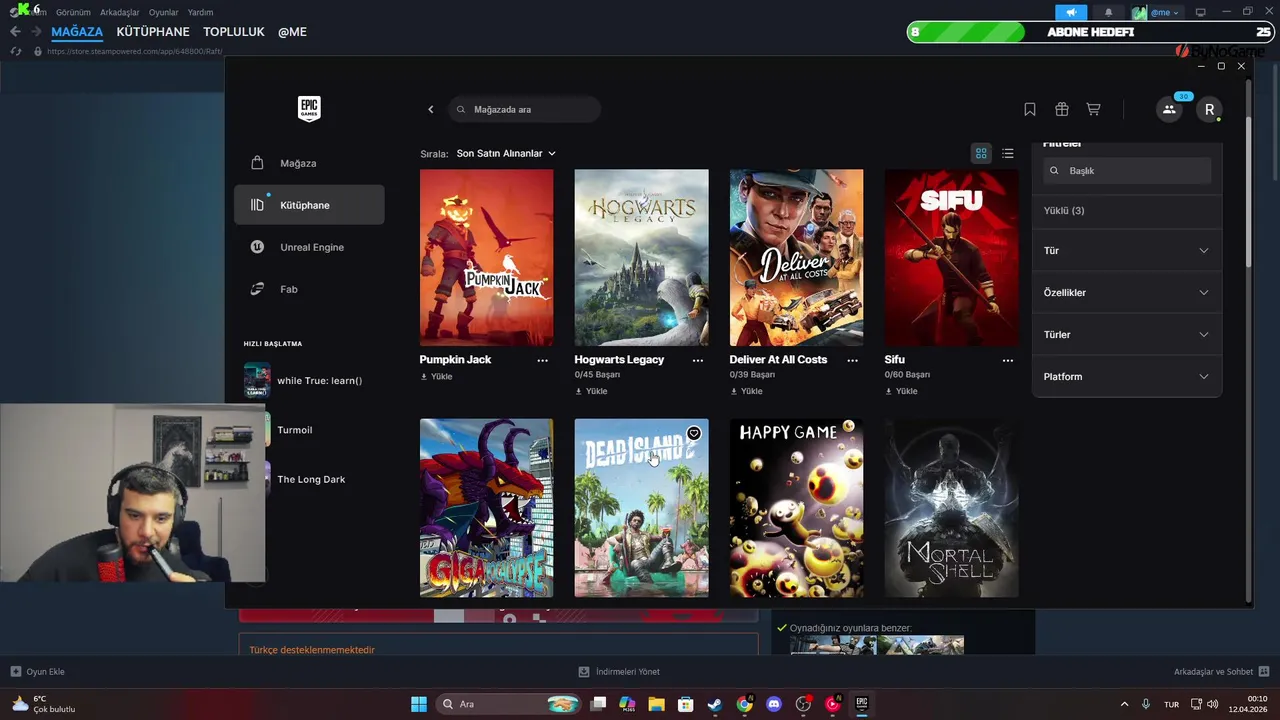Favorite Dead Island 2 with heart icon
1280x720 pixels.
694,433
